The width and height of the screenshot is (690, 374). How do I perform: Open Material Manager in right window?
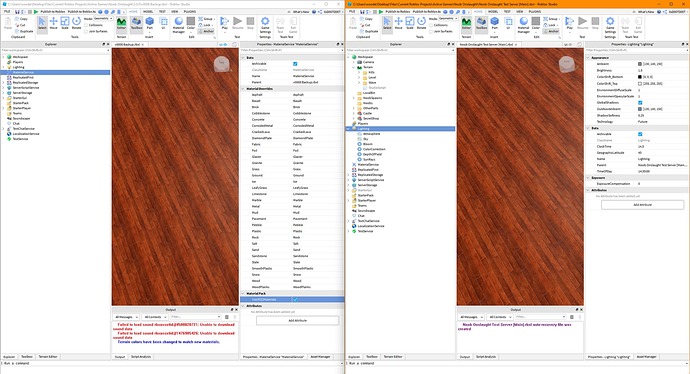tap(524, 25)
